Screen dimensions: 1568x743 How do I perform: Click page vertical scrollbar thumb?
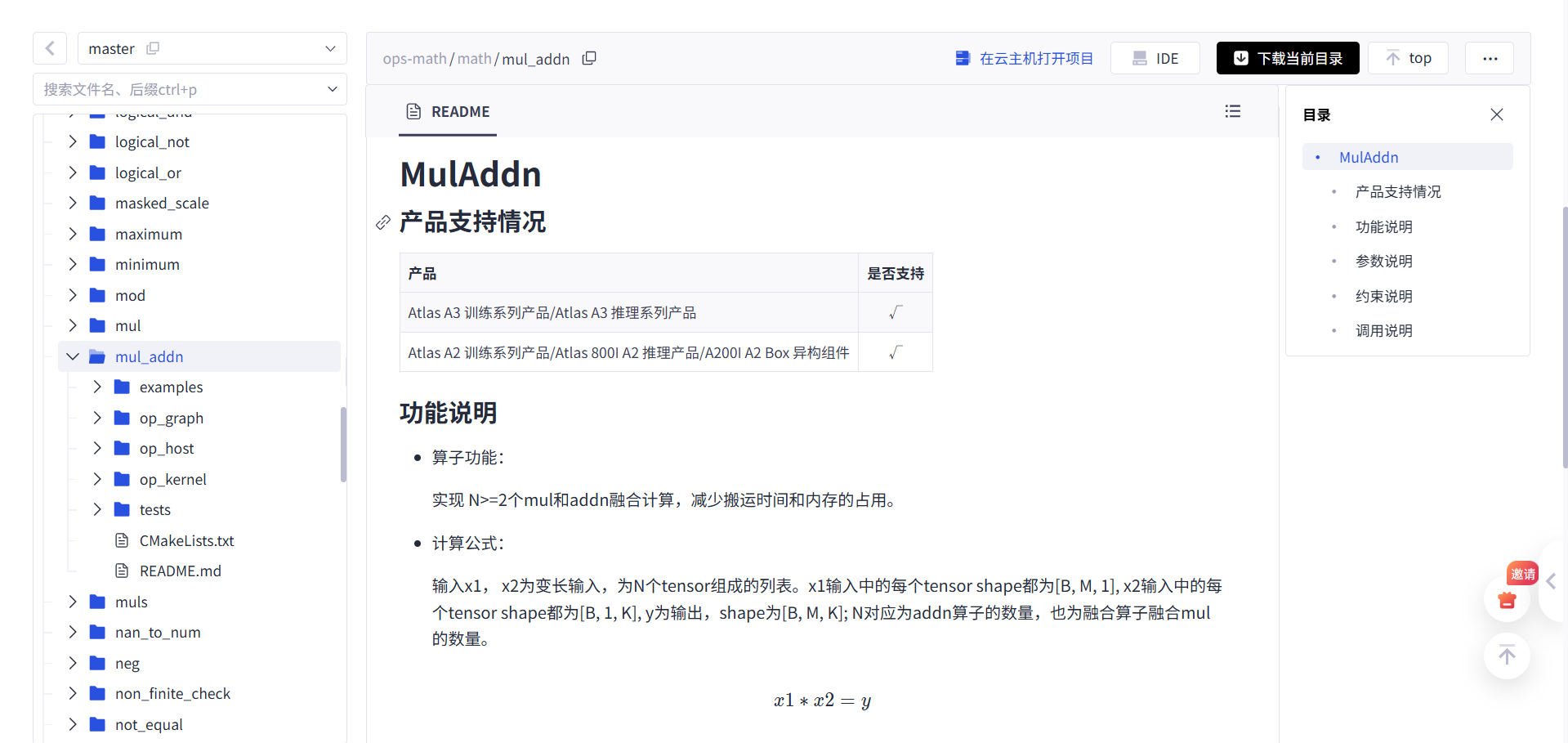(x=1565, y=337)
